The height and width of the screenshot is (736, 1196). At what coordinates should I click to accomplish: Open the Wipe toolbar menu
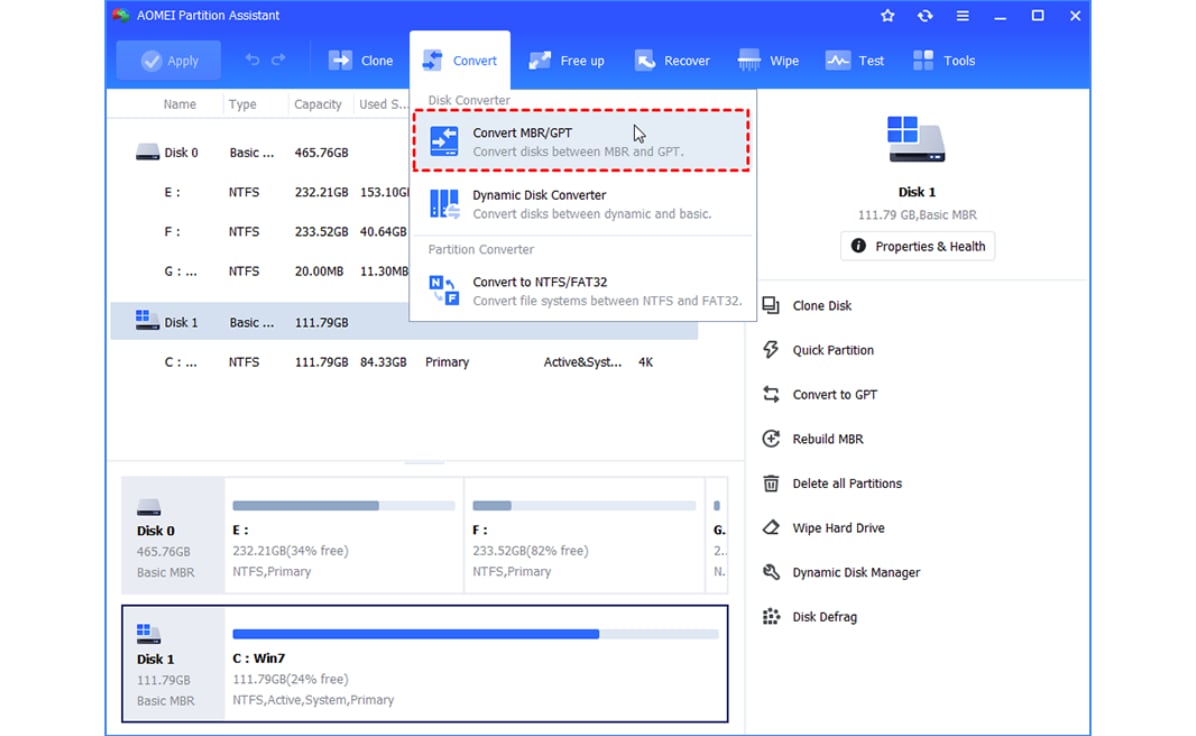(769, 60)
